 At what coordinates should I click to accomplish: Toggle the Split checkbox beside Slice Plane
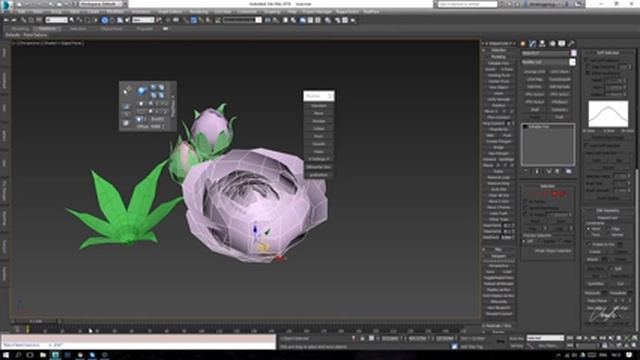click(612, 269)
